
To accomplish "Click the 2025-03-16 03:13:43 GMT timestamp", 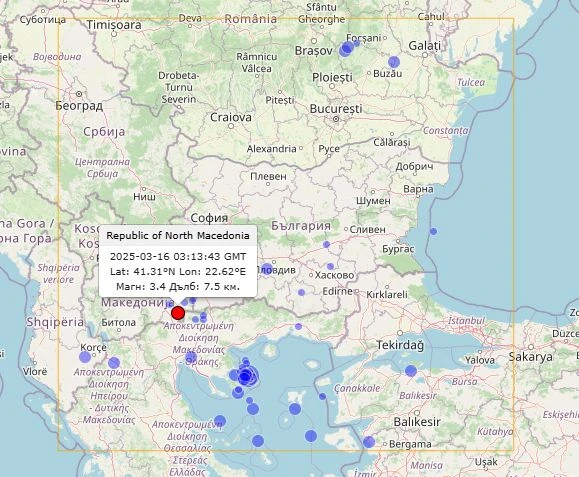I will coord(178,256).
